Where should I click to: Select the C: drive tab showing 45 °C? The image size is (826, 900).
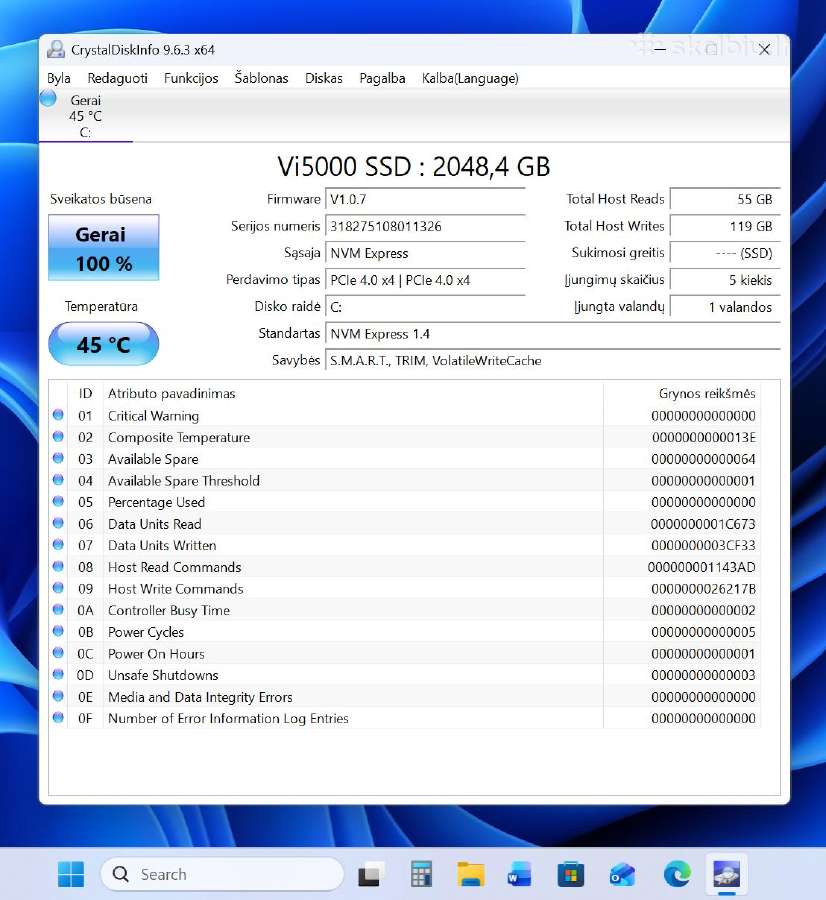[x=86, y=116]
